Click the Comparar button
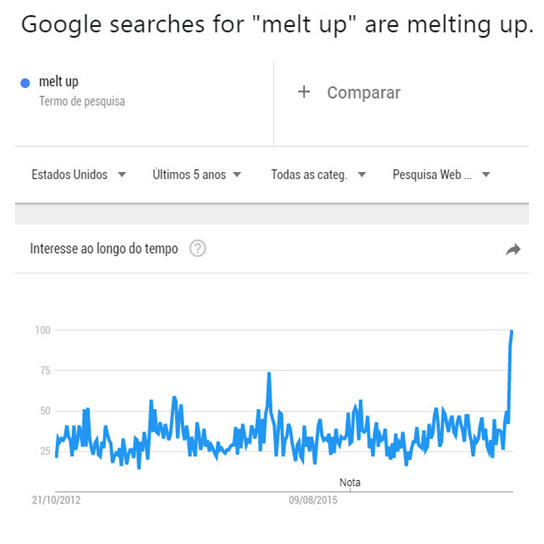Screen dimensions: 544x544 (x=349, y=92)
